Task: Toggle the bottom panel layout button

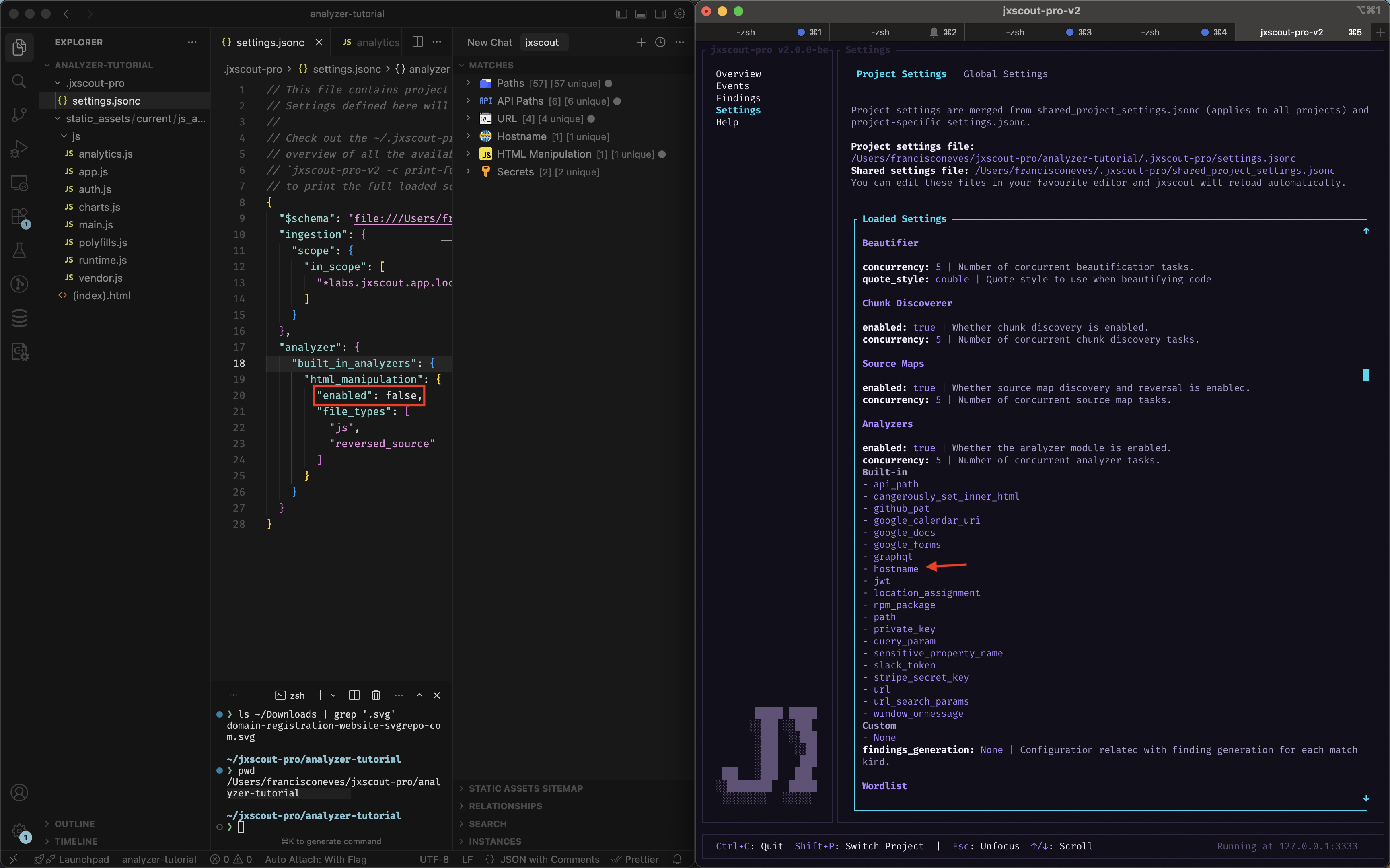Action: tap(641, 14)
